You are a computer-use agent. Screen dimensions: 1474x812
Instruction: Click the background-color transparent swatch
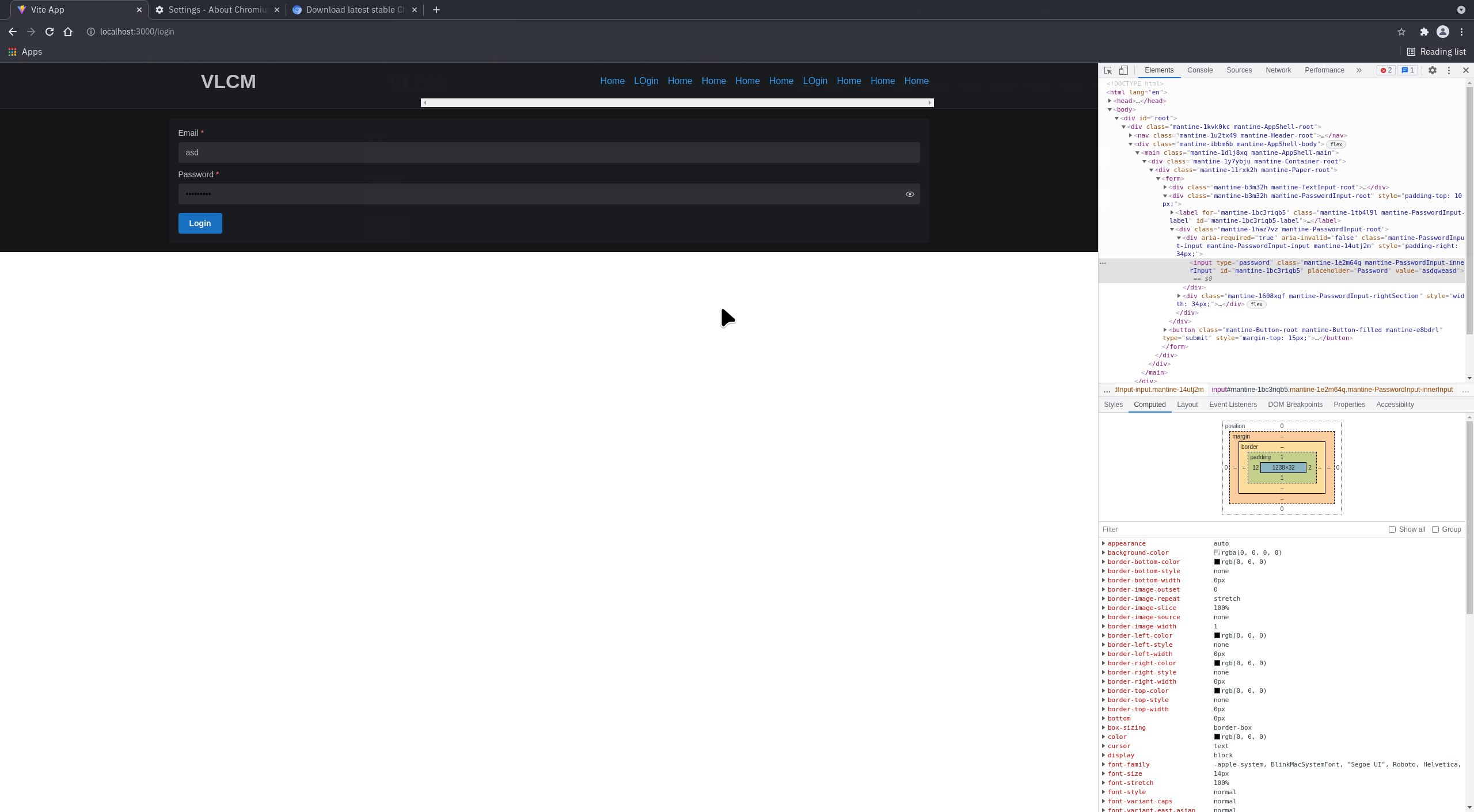pos(1217,552)
